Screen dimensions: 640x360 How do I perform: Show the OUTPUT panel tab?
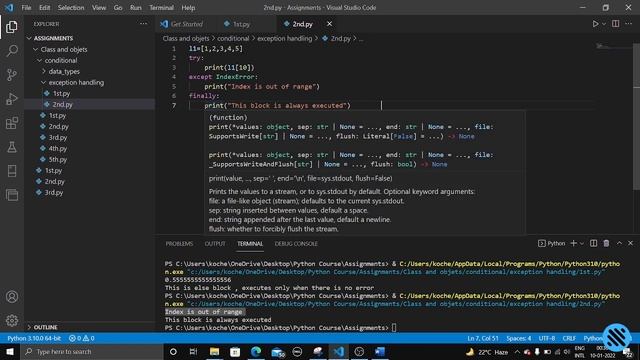[x=215, y=244]
